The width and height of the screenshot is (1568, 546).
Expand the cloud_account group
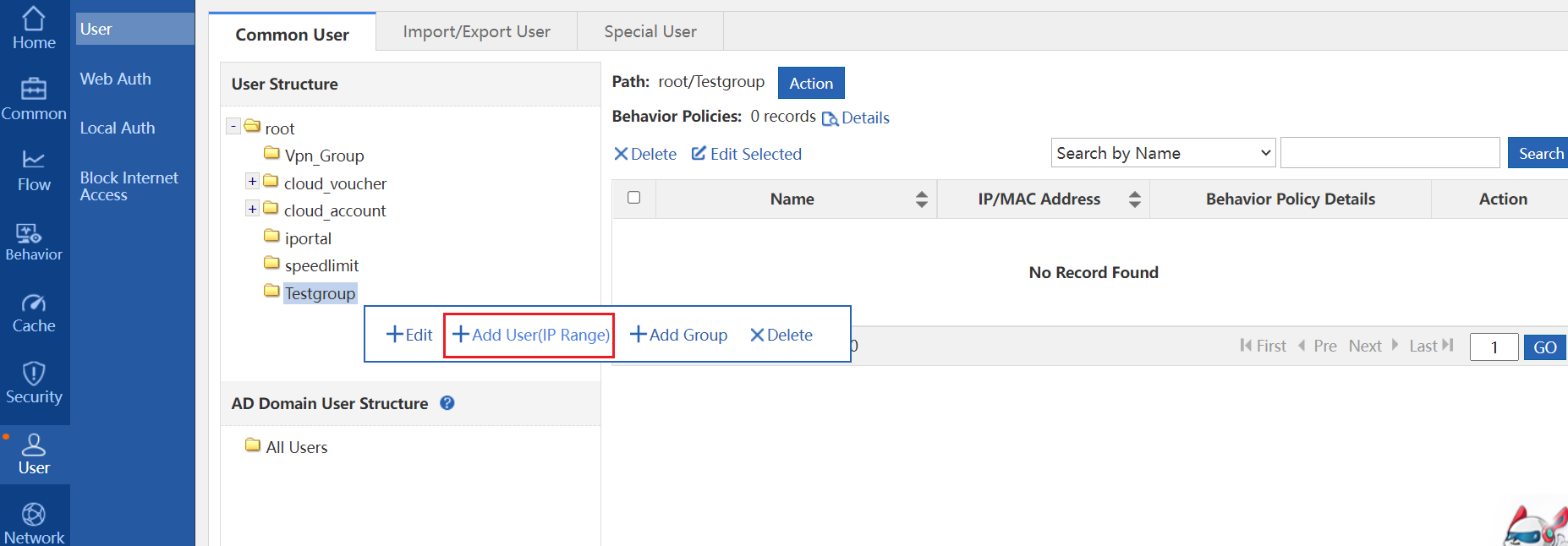click(252, 209)
